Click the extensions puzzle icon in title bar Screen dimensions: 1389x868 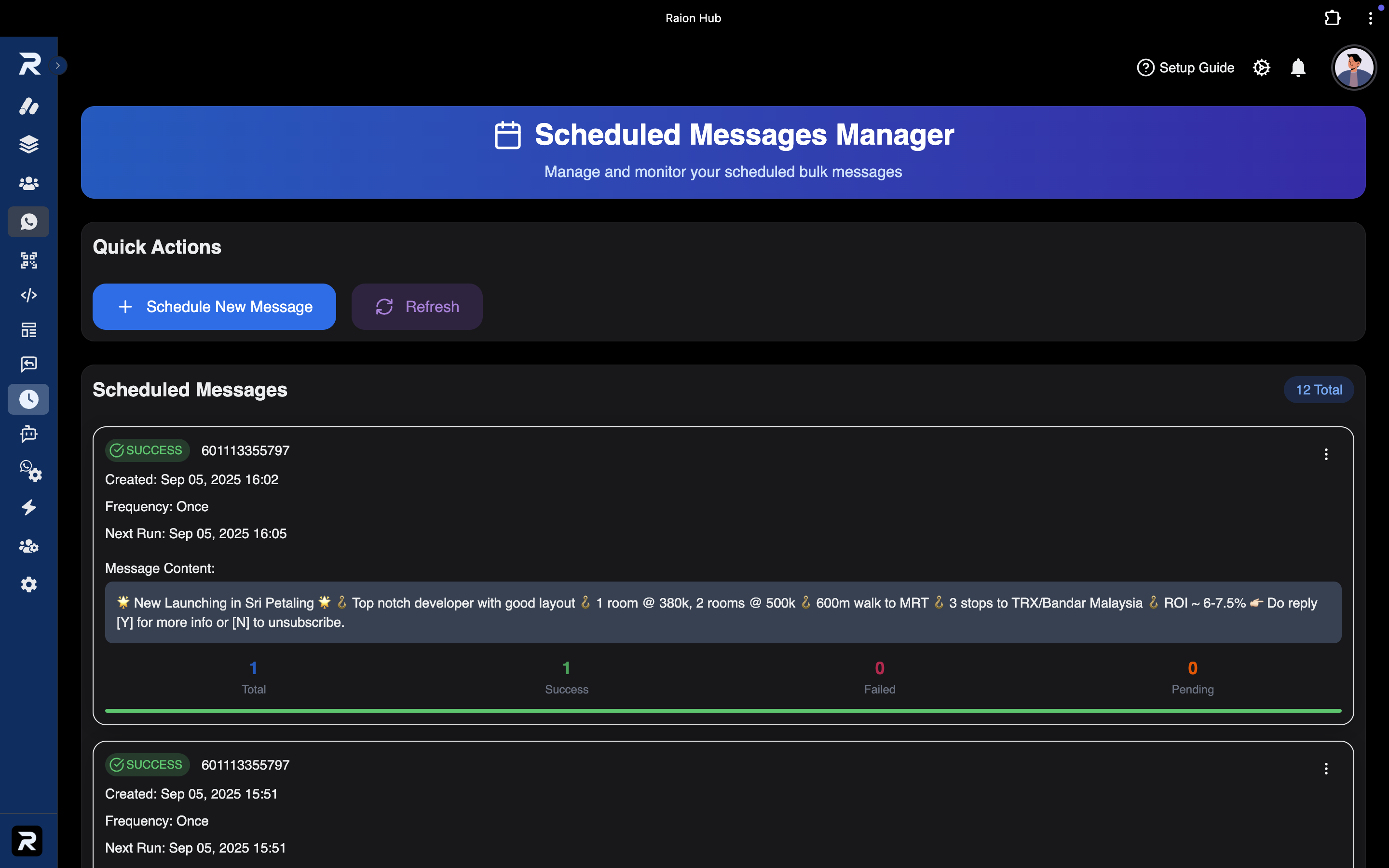coord(1332,18)
